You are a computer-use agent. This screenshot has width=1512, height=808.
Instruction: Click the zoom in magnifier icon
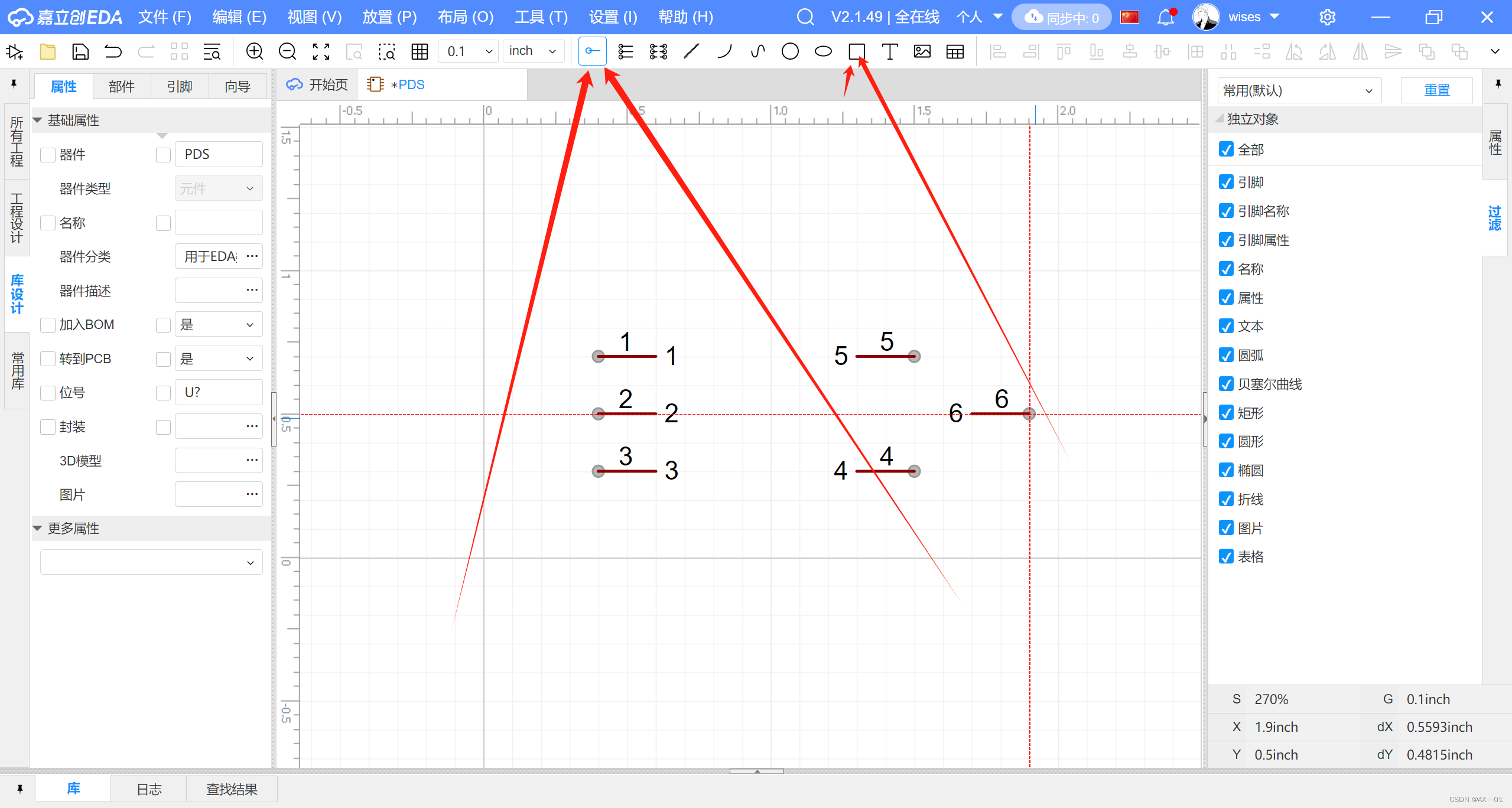[254, 51]
